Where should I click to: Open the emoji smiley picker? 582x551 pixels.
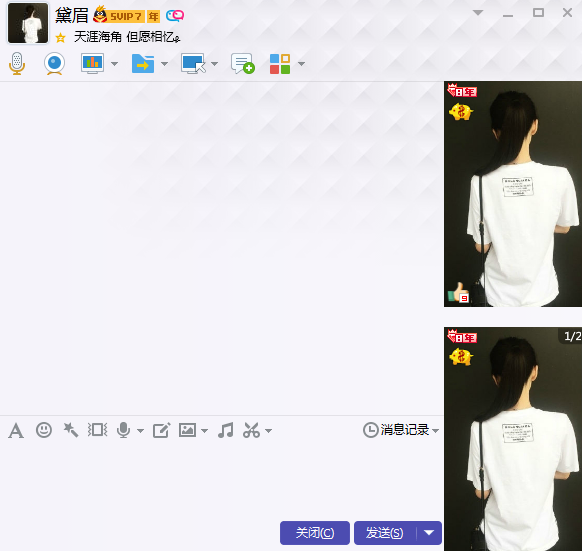point(44,430)
